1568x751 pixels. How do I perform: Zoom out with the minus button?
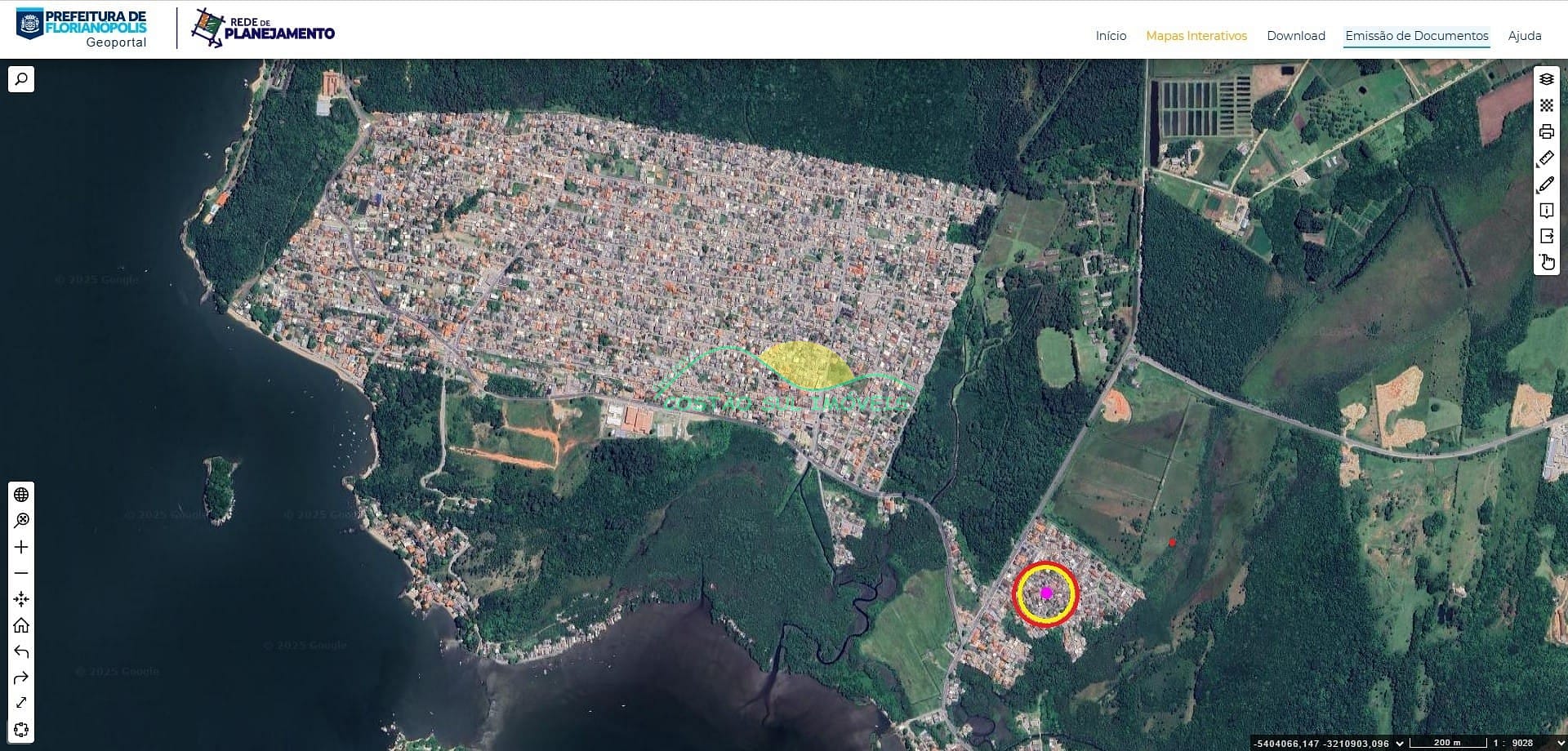click(21, 573)
